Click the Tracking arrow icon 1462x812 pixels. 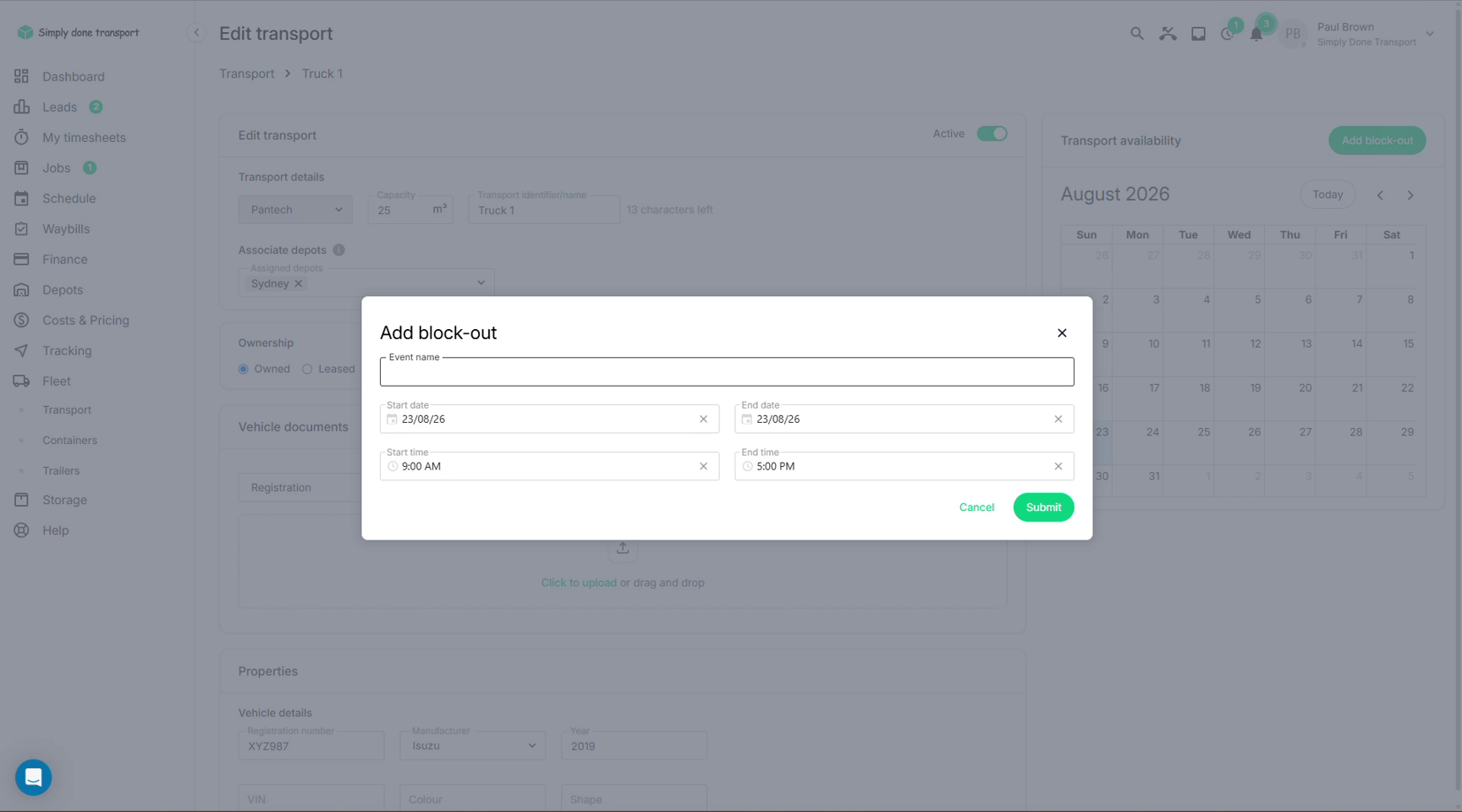[x=21, y=351]
